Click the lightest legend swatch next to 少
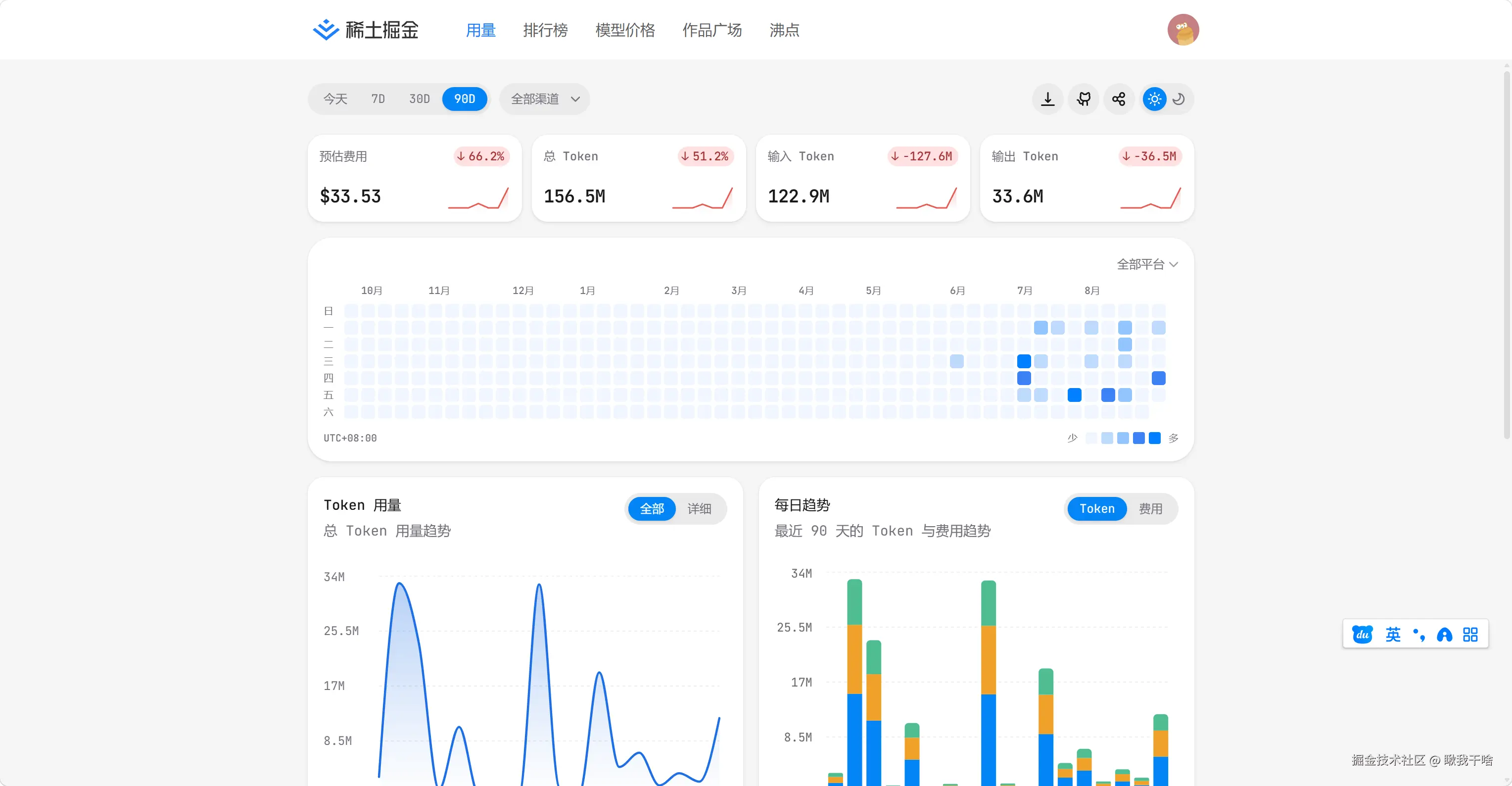Screen dimensions: 1512x786 click(x=1091, y=438)
